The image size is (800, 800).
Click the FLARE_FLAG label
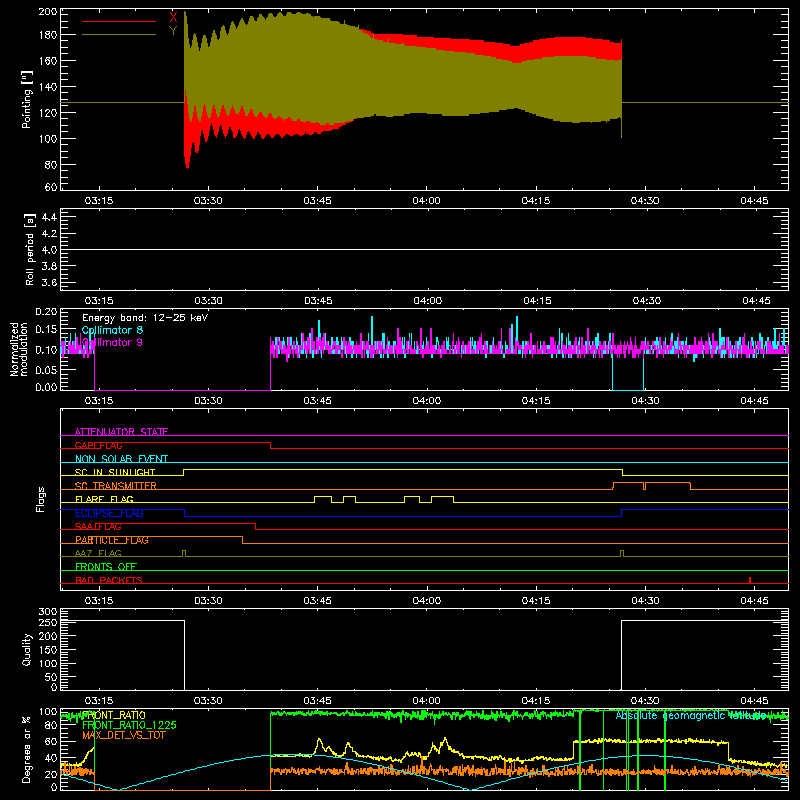point(104,499)
